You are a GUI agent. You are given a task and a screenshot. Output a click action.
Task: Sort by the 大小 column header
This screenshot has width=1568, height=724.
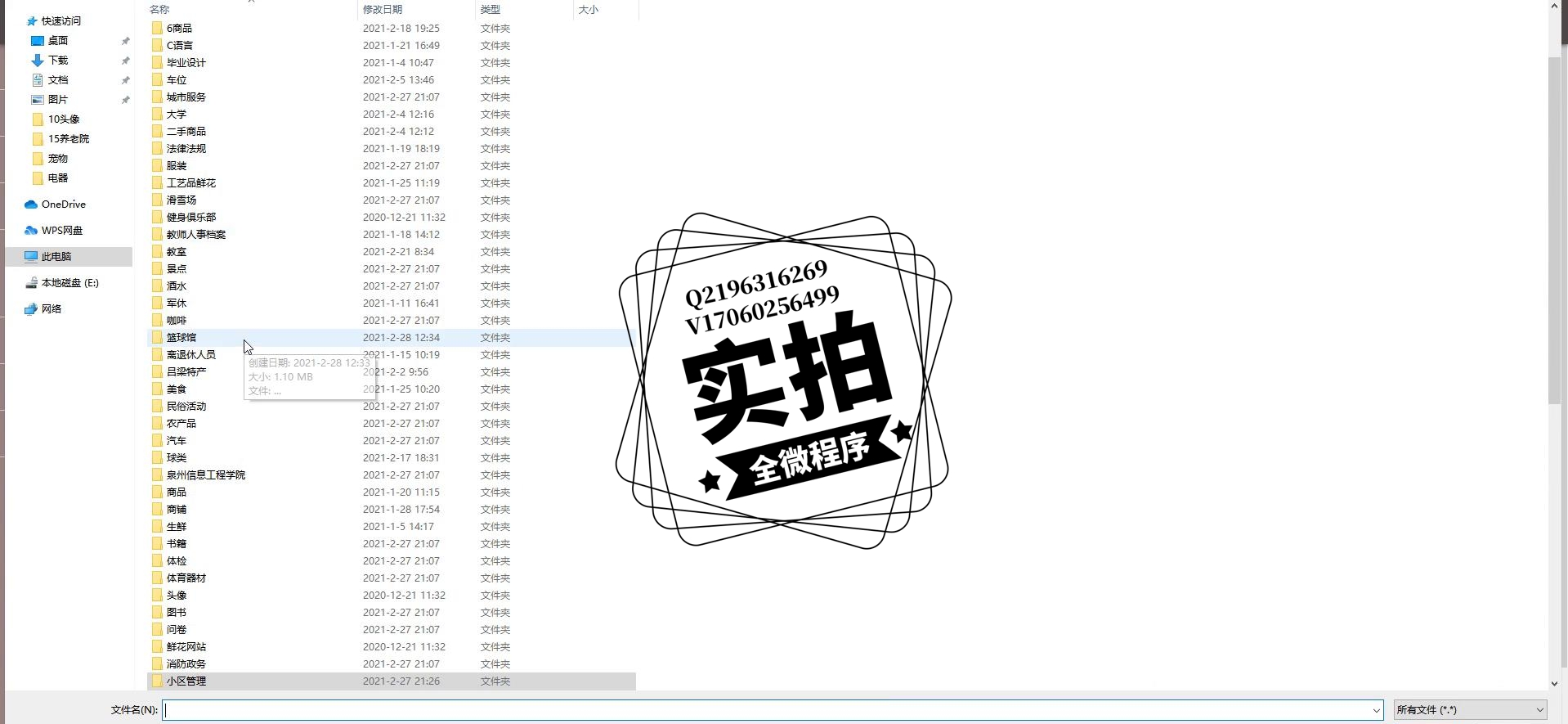(x=588, y=9)
